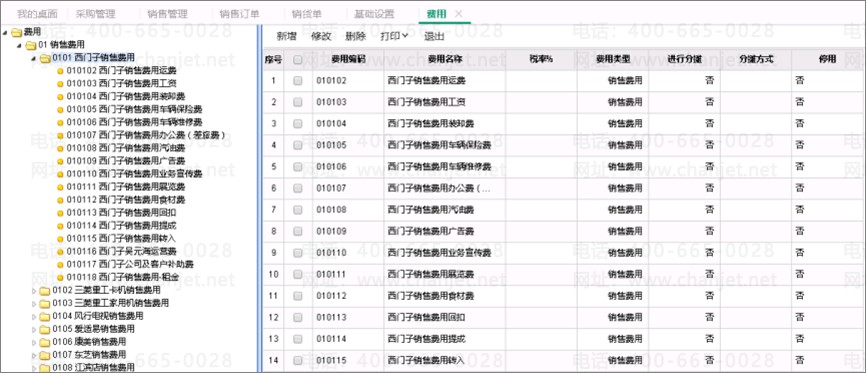
Task: Check the box for row 010109
Action: point(298,232)
